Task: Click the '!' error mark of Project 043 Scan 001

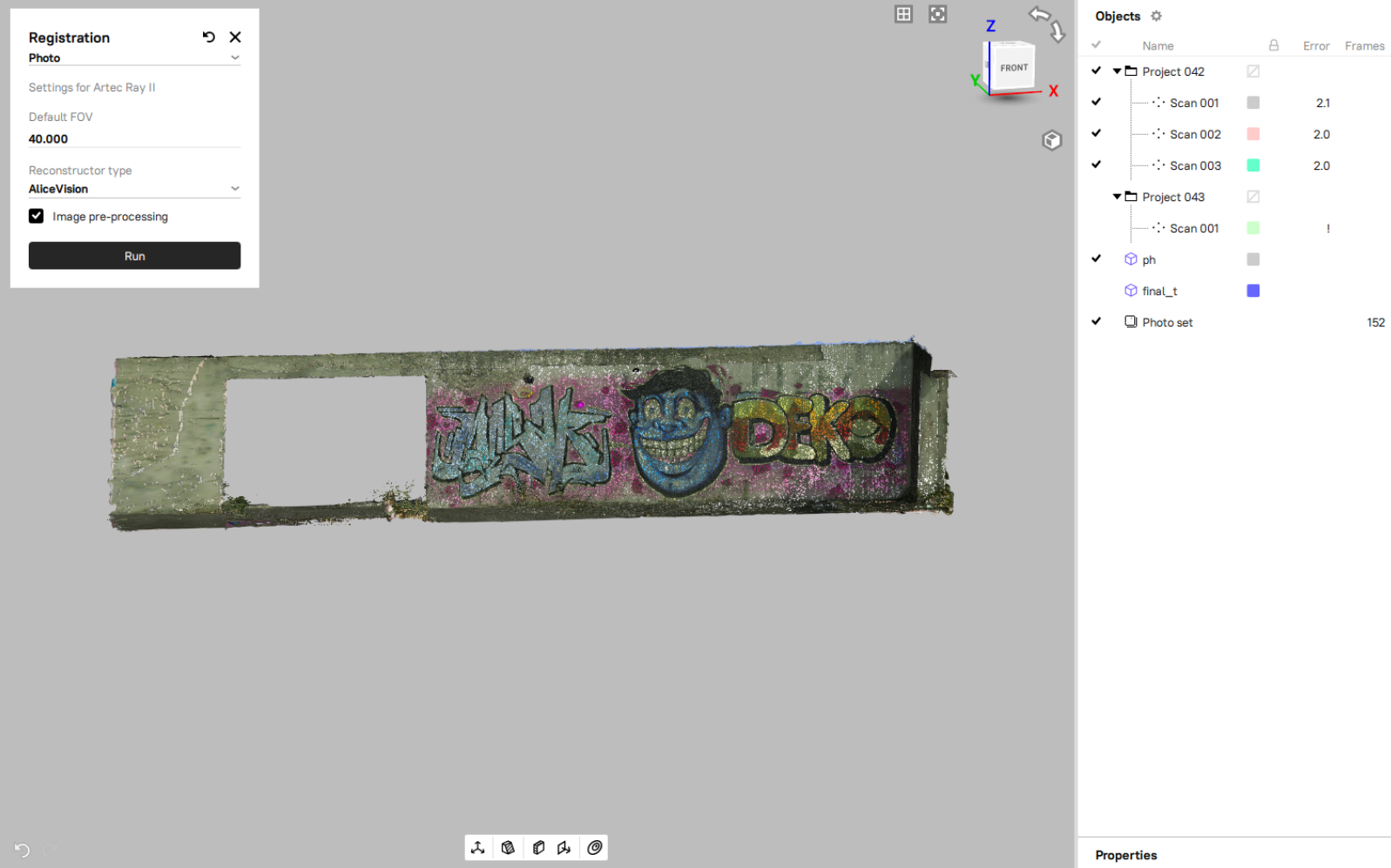Action: click(x=1327, y=228)
